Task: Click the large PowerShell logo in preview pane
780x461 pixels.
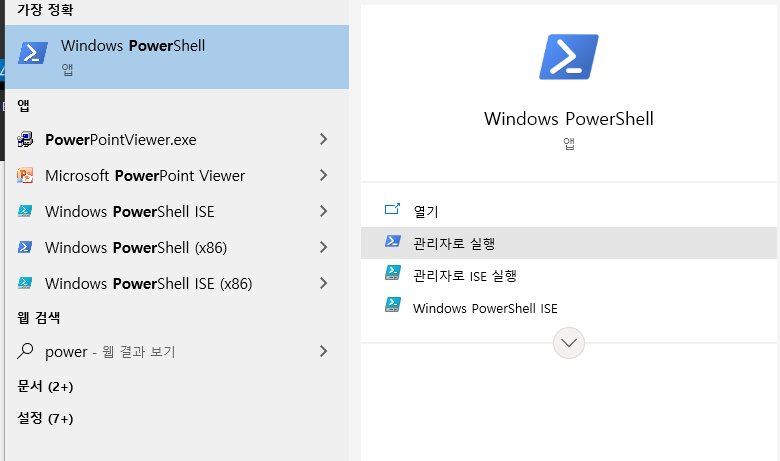Action: 569,57
